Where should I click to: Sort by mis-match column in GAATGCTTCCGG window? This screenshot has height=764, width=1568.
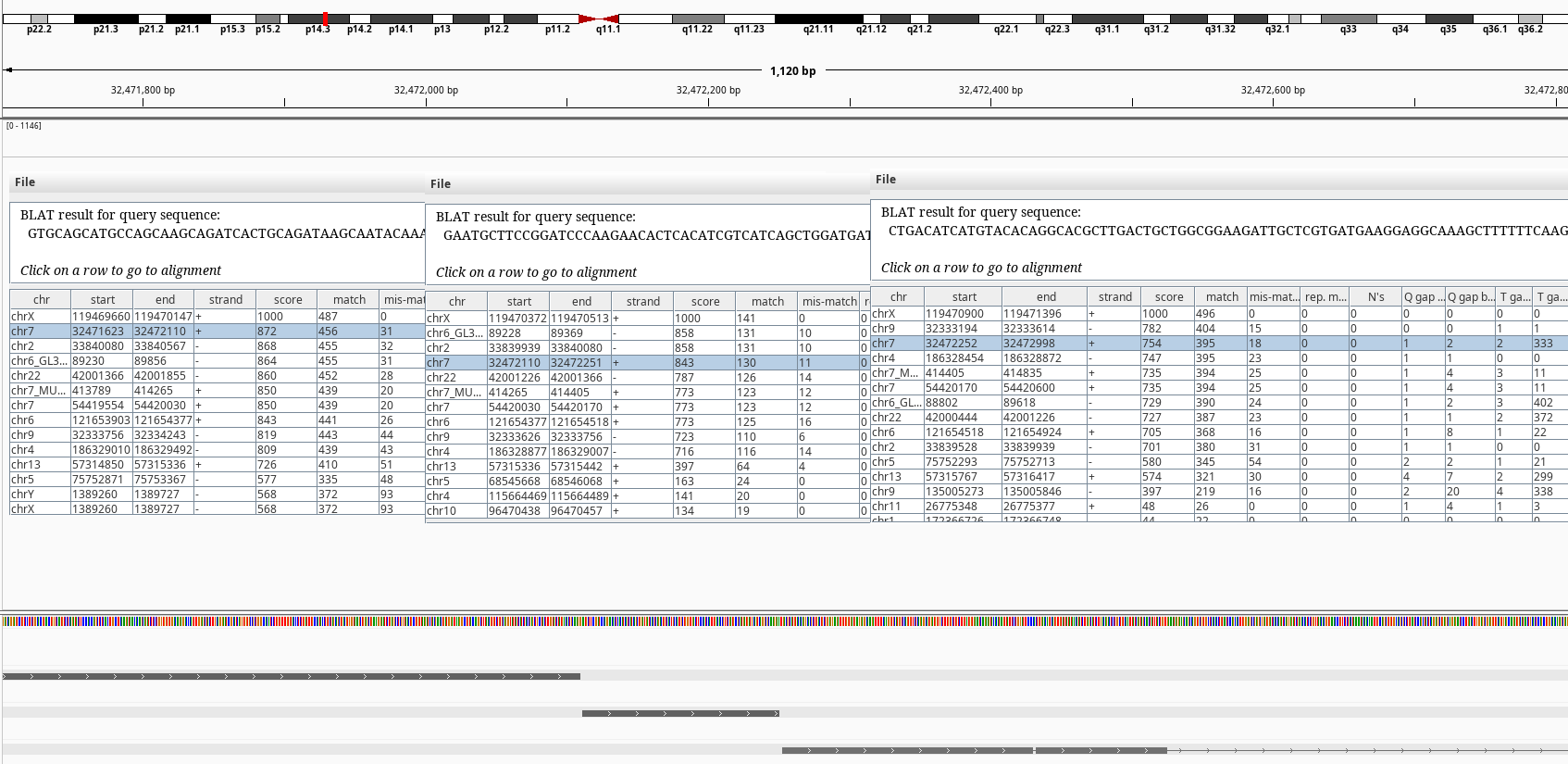pos(829,301)
